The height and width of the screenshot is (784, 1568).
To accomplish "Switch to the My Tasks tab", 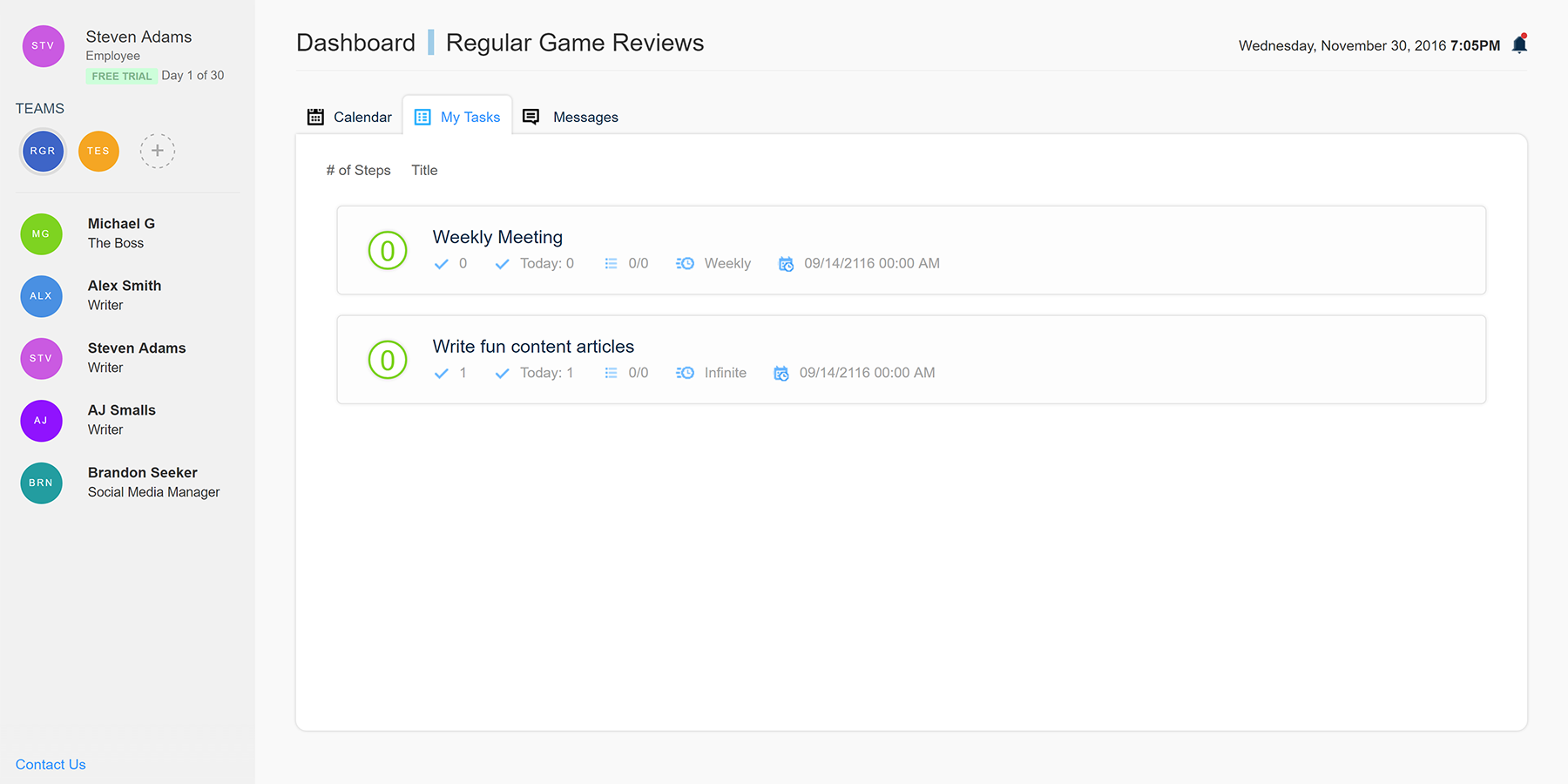I will point(457,117).
